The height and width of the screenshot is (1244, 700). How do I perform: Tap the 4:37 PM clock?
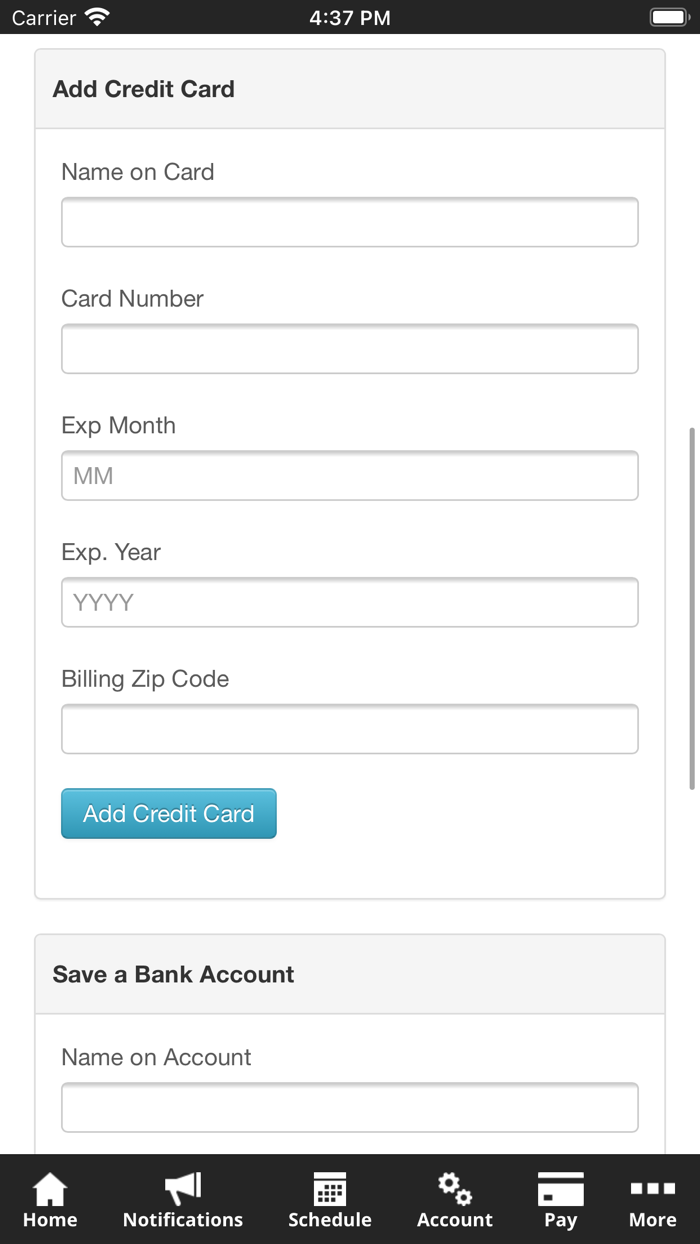pyautogui.click(x=350, y=17)
